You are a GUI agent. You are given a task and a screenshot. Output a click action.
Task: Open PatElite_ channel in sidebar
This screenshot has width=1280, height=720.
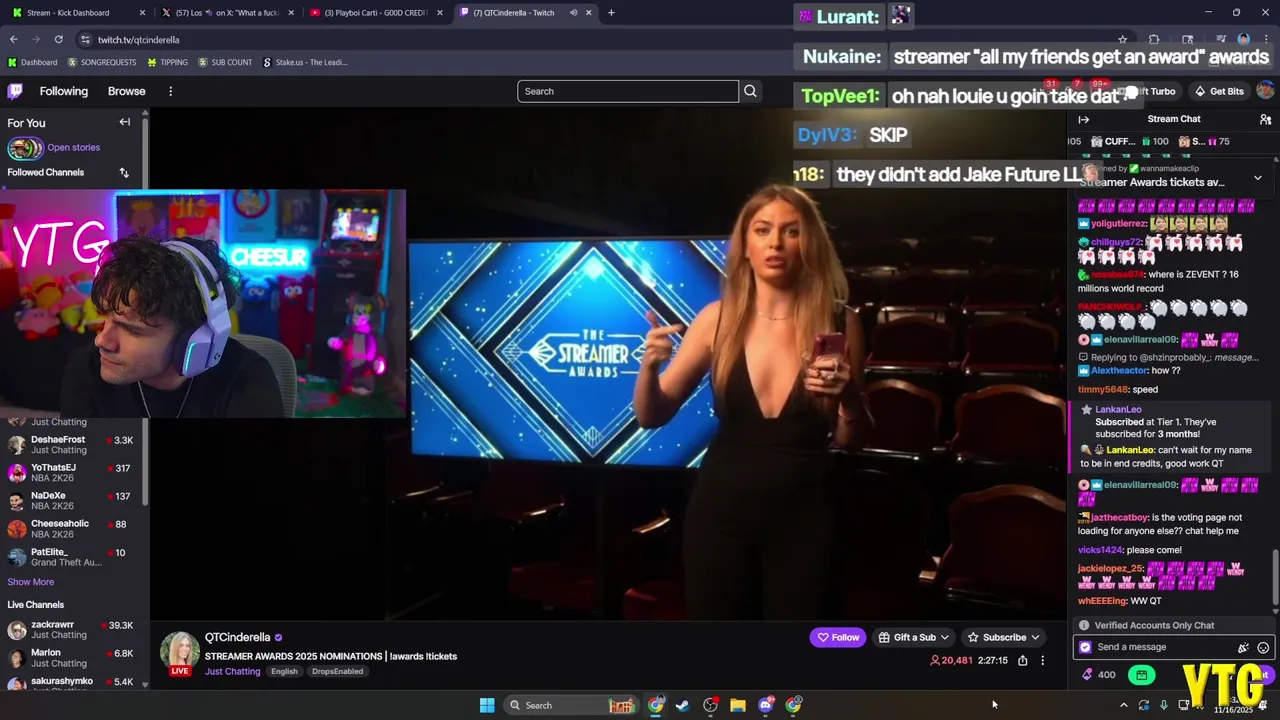72,557
